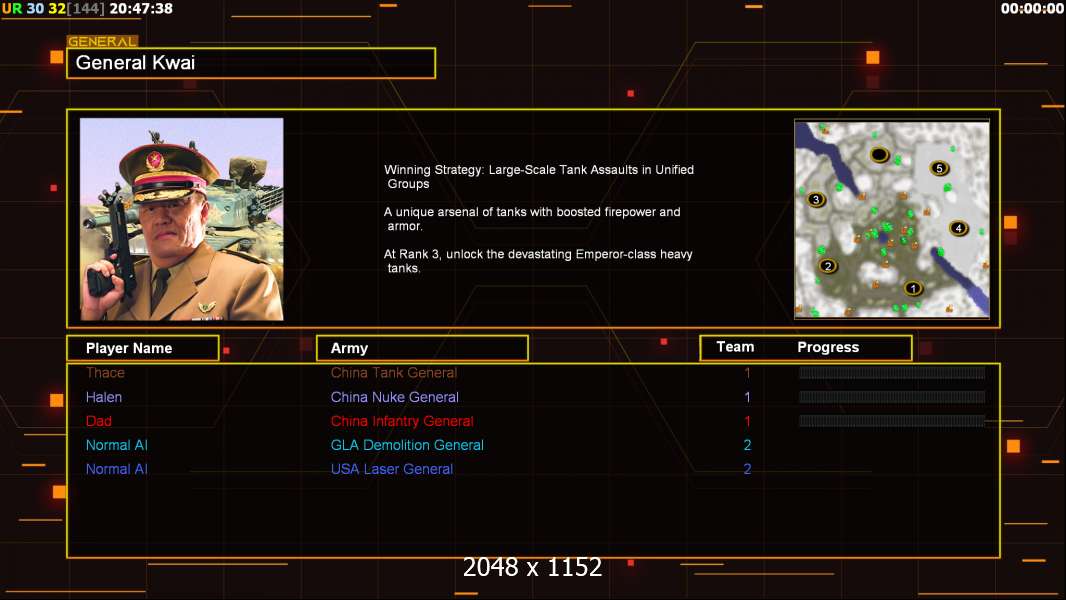Screen dimensions: 1066x600
Task: Click the 00:00:00 timer at top right
Action: click(1032, 9)
